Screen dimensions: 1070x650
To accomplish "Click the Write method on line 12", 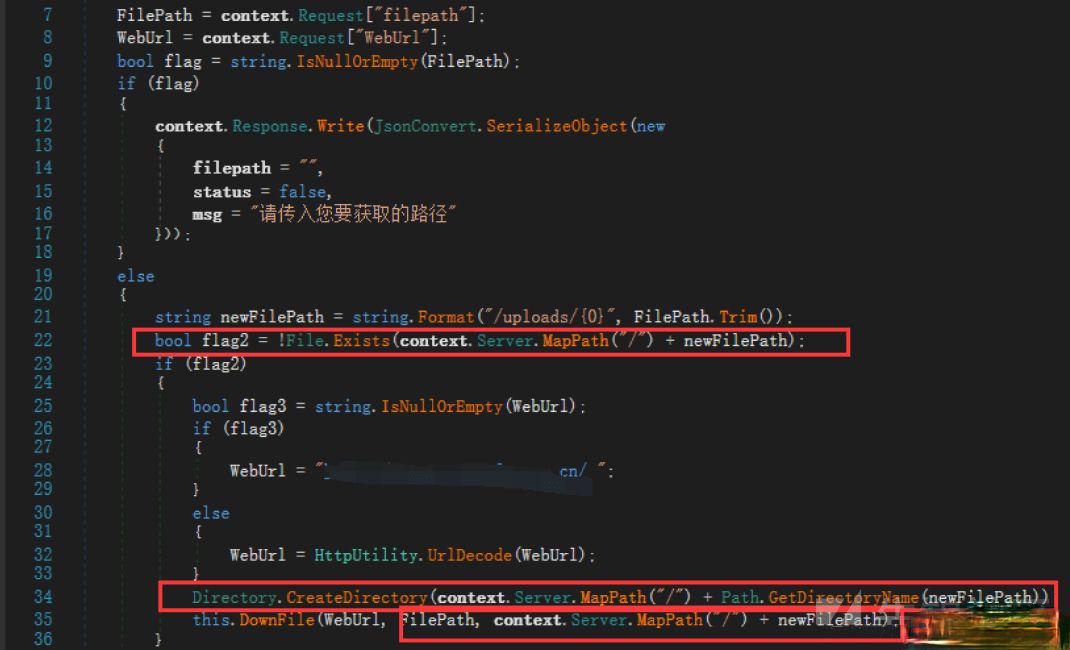I will (341, 126).
